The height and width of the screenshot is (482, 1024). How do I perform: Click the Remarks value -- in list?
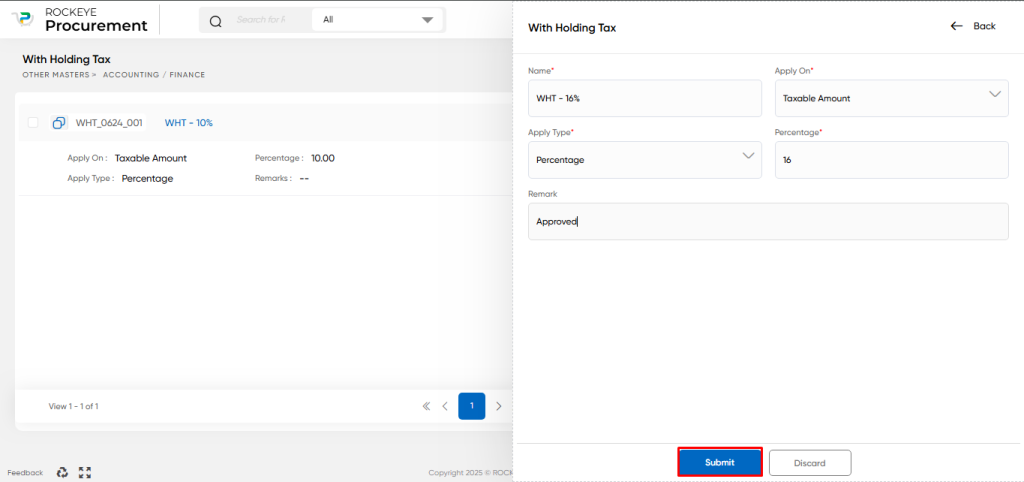click(x=304, y=178)
